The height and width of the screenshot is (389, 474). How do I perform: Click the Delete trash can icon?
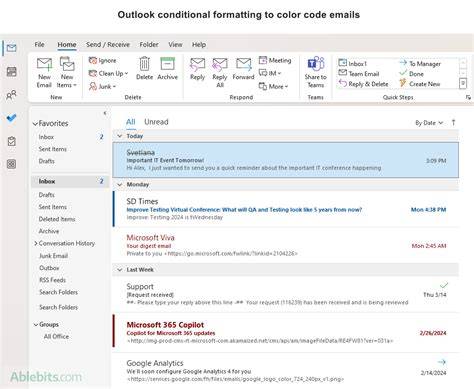pyautogui.click(x=144, y=64)
